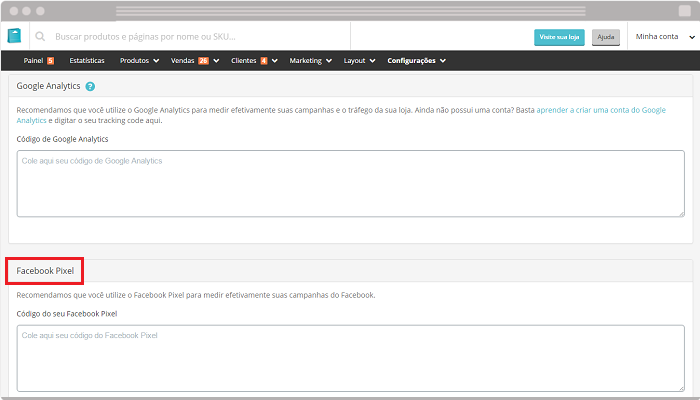
Task: Expand the Configurações dropdown arrow
Action: [443, 61]
